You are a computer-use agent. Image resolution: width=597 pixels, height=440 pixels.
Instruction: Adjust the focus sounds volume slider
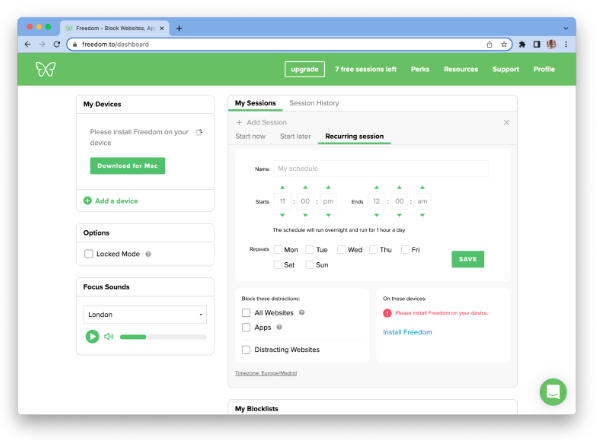163,337
